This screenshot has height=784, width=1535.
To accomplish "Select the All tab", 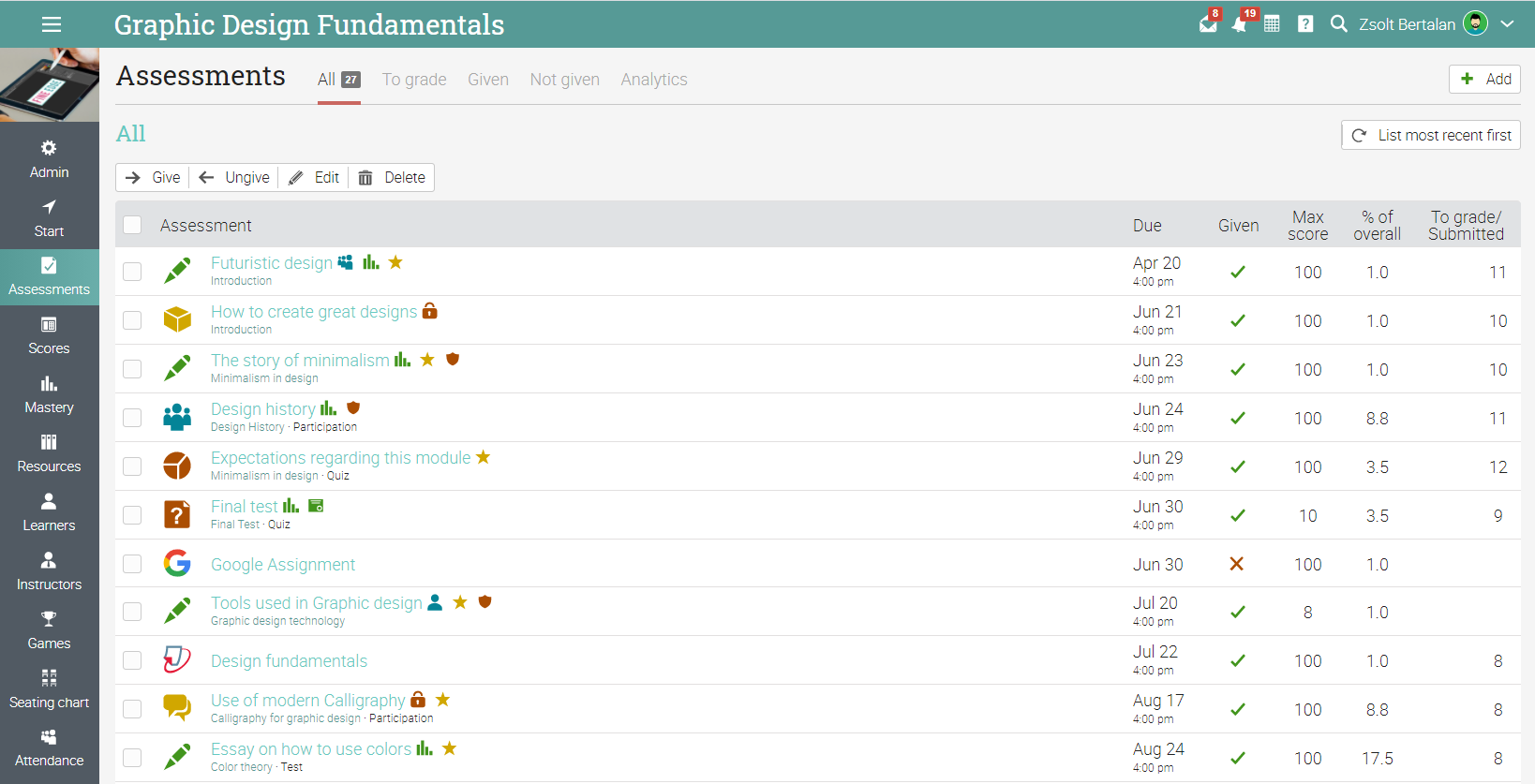I will coord(338,80).
